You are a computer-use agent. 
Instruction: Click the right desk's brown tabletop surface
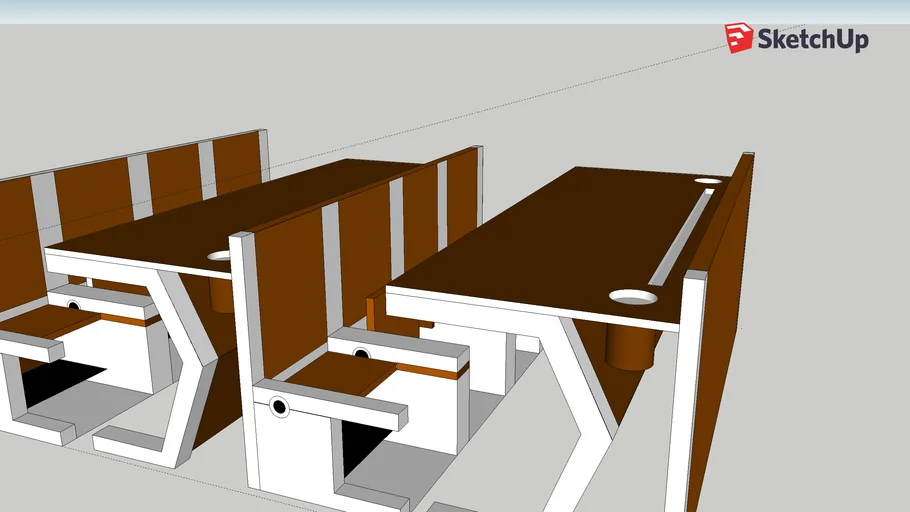point(560,240)
